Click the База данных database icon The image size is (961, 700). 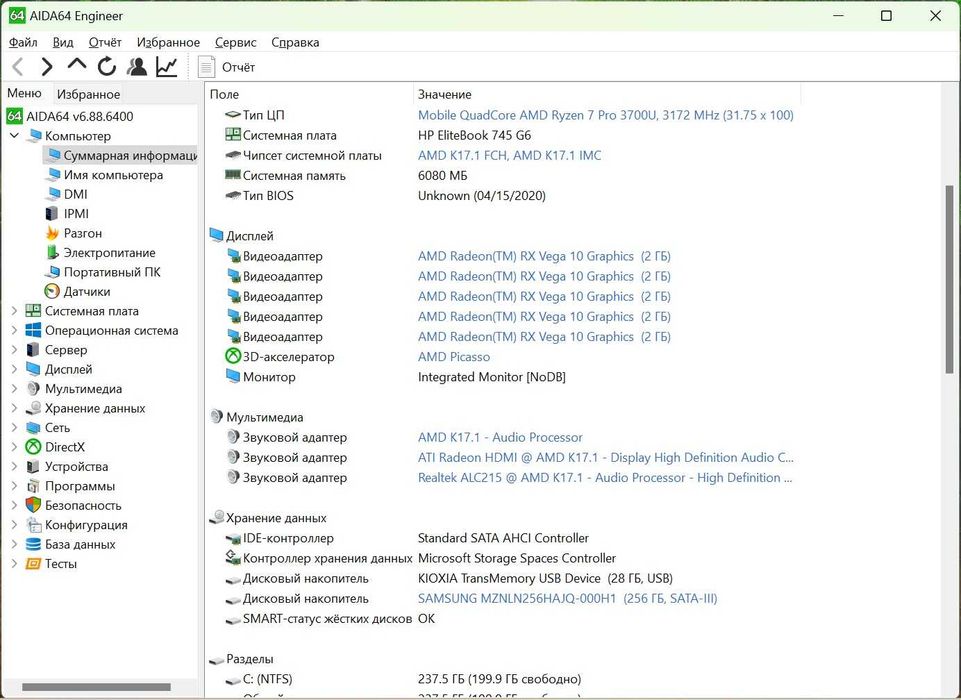(33, 544)
